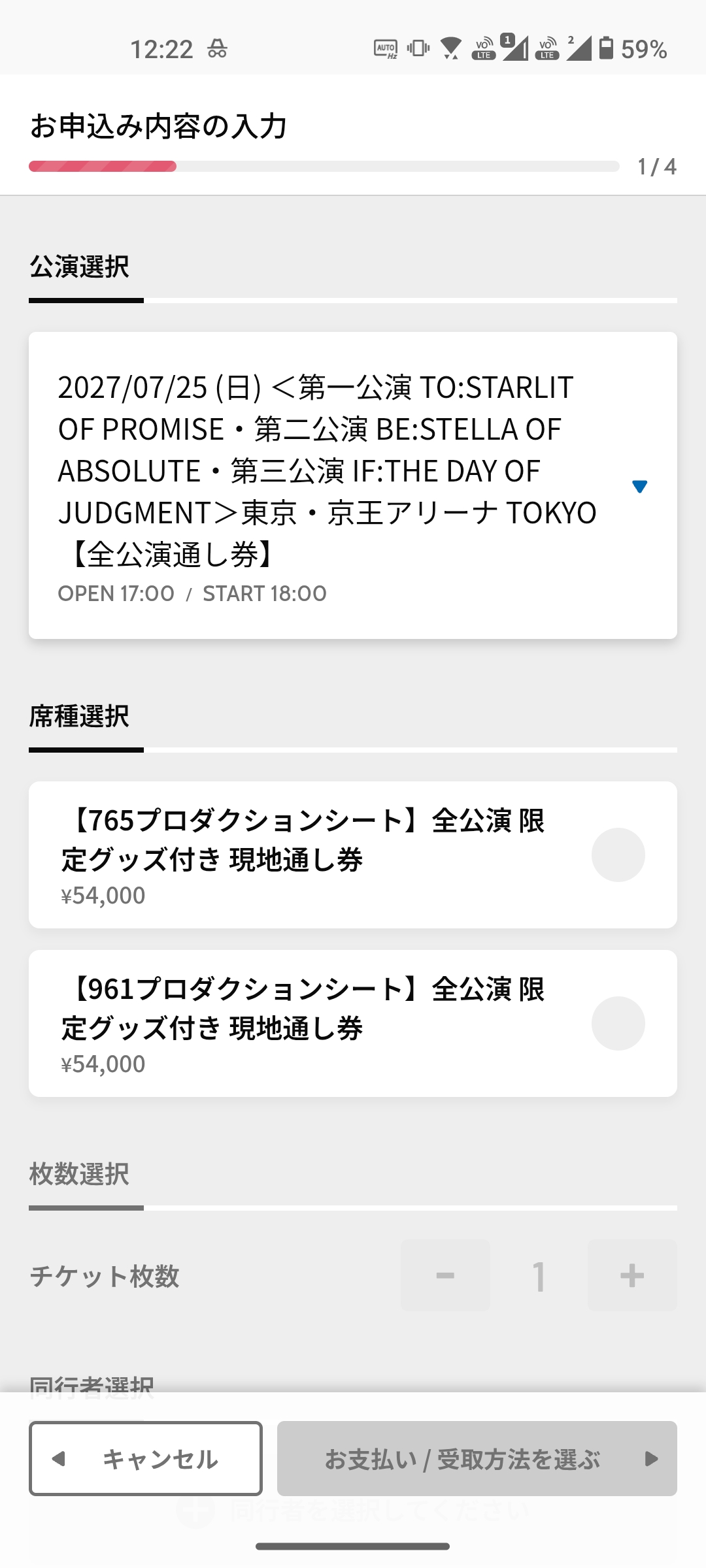This screenshot has width=706, height=1568.
Task: Tap the Auto Hz refresh rate icon
Action: coord(386,49)
